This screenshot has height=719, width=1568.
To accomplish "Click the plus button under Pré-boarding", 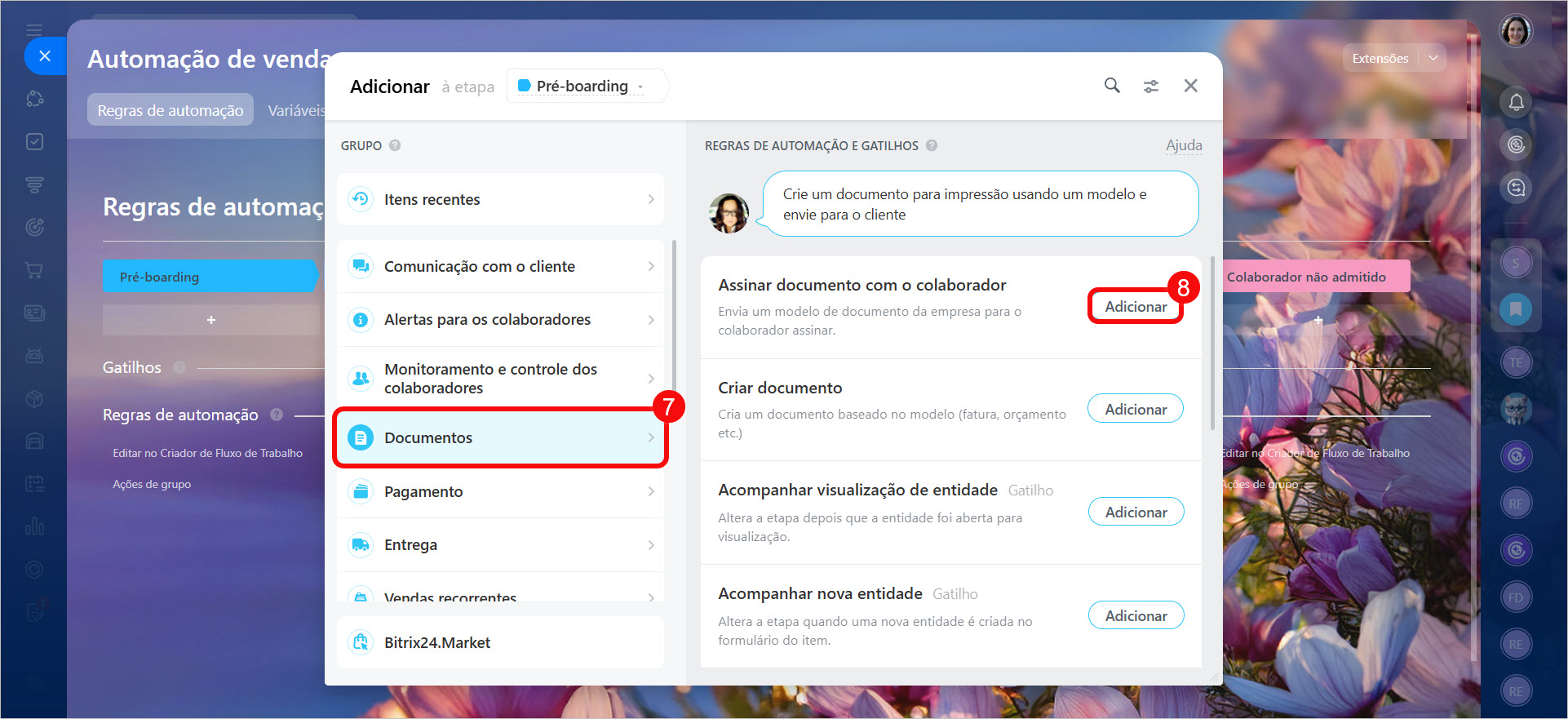I will tap(211, 320).
